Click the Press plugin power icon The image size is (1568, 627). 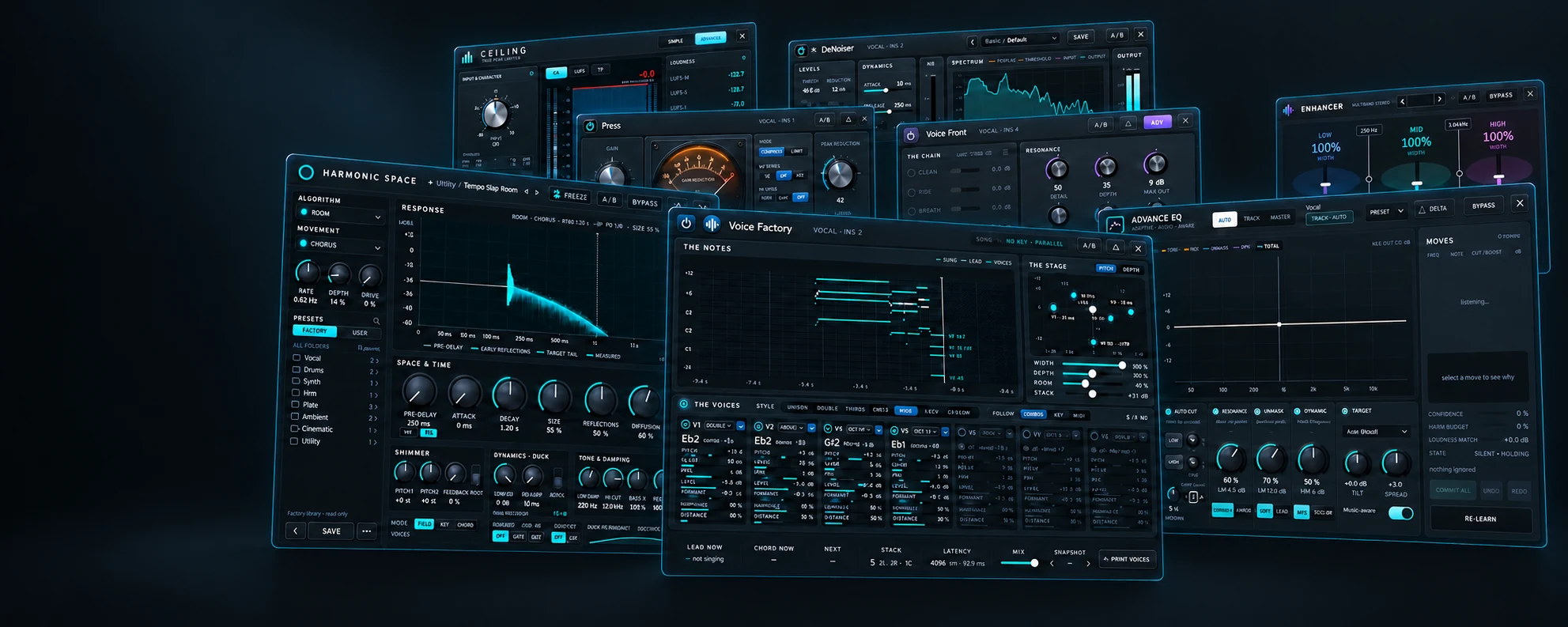pyautogui.click(x=590, y=126)
